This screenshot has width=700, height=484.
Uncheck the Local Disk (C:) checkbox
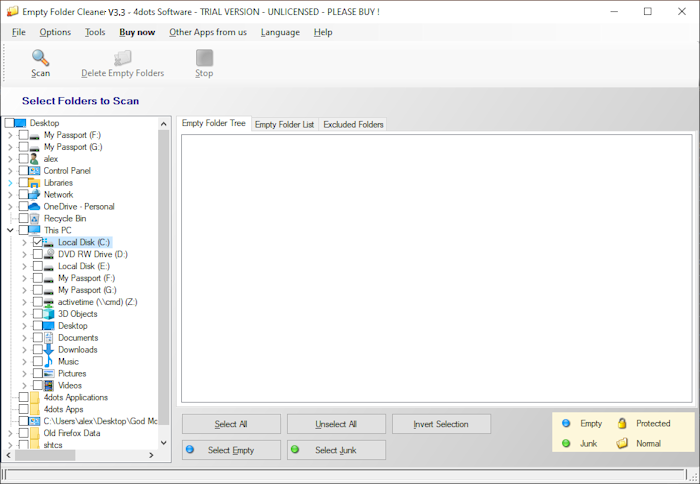tap(38, 242)
